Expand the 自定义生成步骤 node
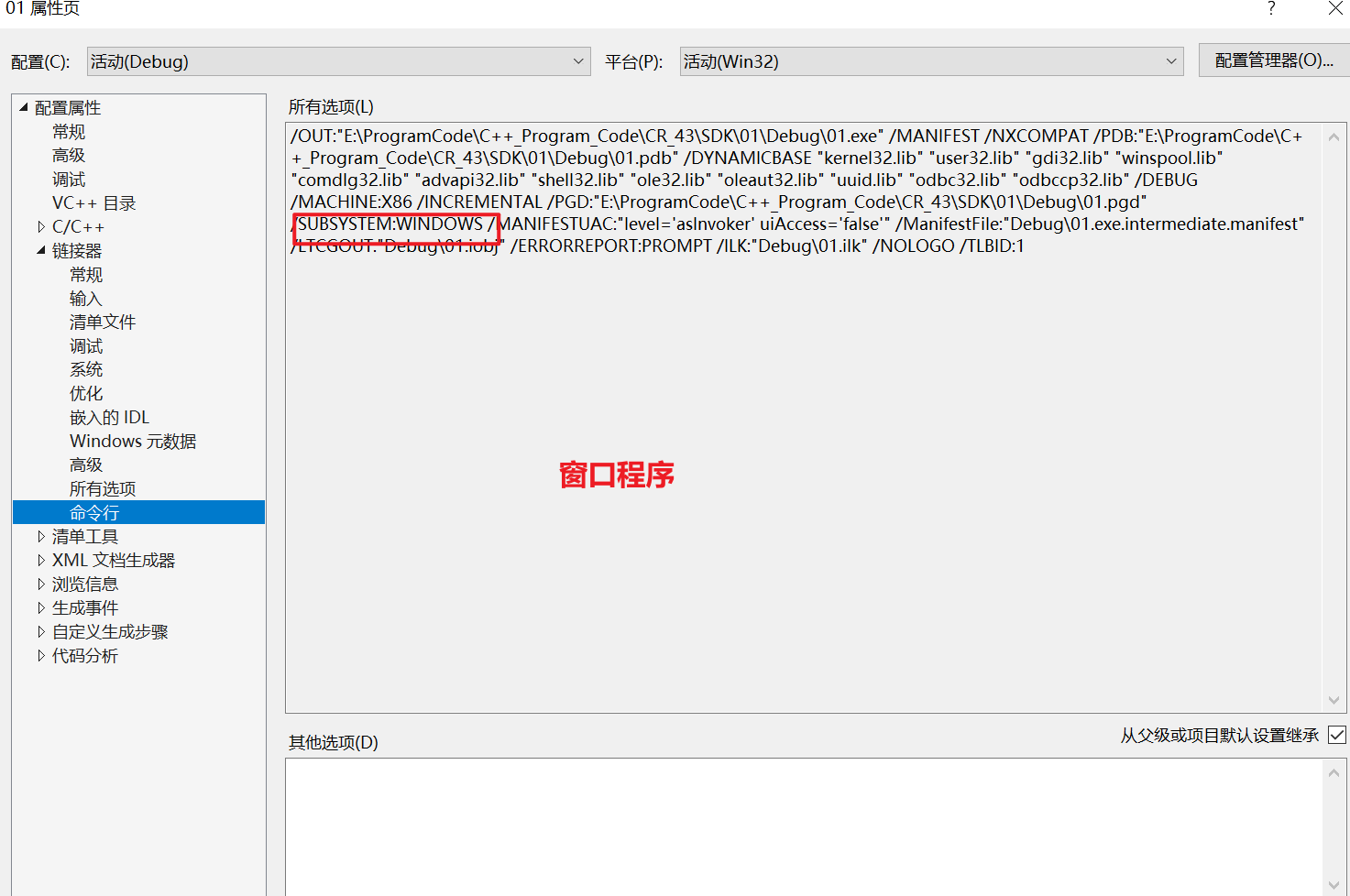Screen dimensions: 1350x896 tap(40, 631)
